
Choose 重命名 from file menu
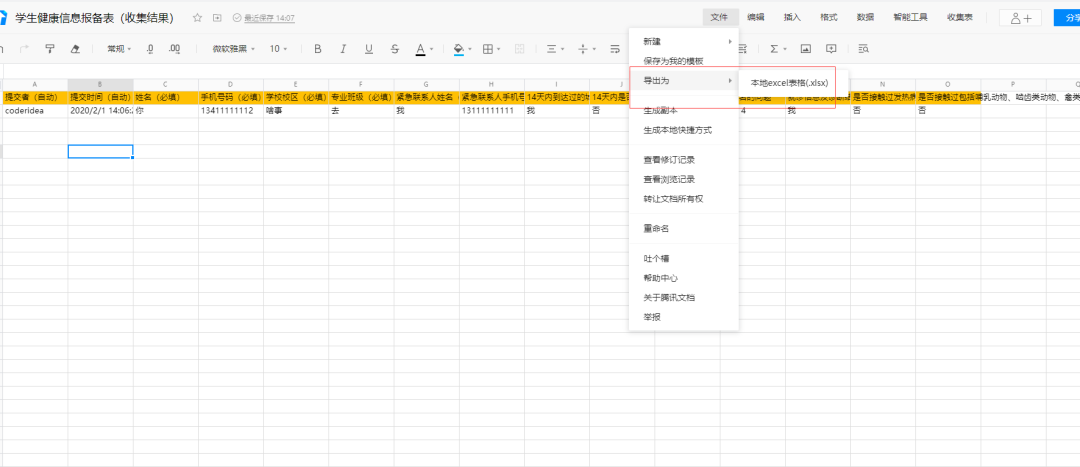683,229
